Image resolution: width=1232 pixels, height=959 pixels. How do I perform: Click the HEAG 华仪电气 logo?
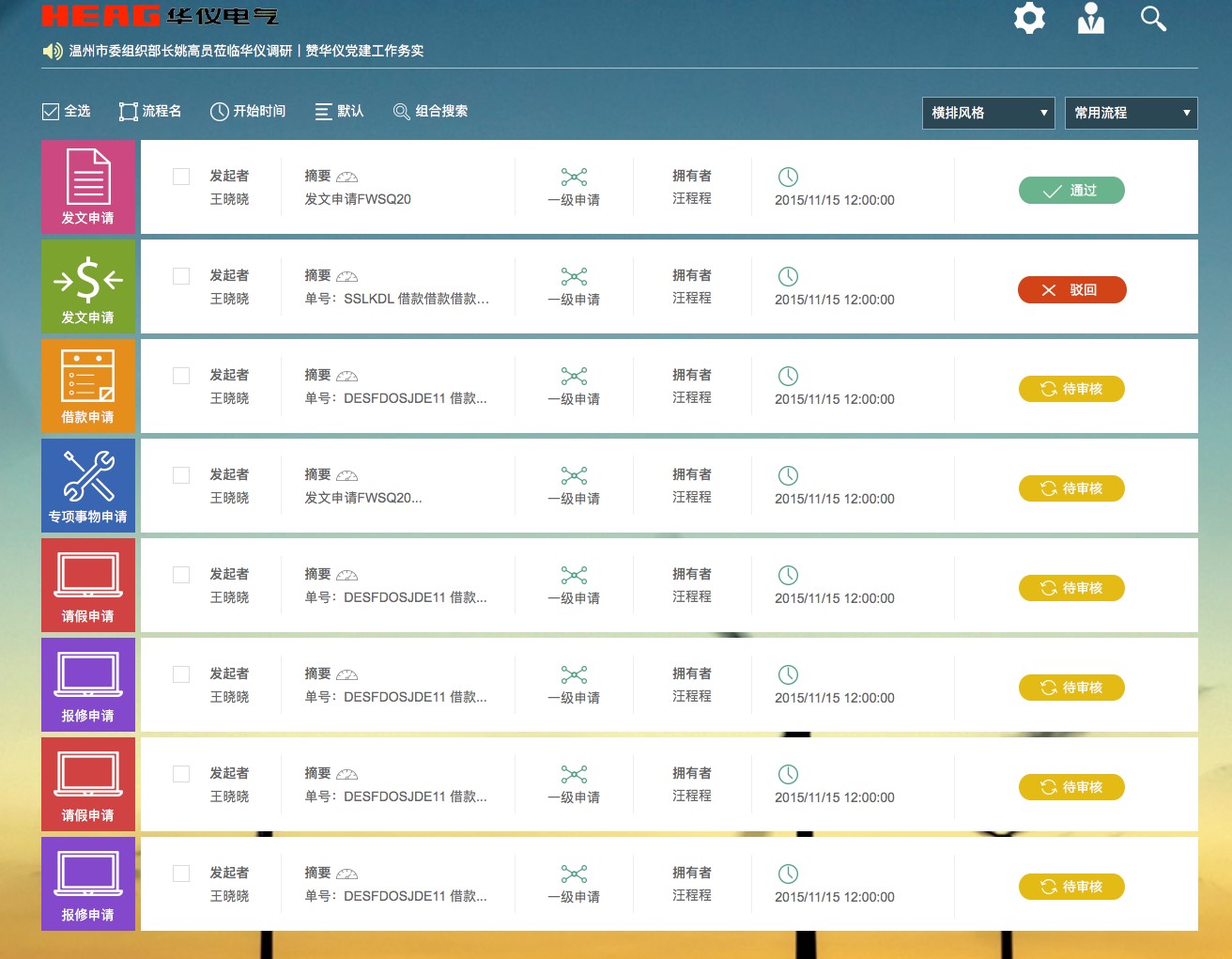point(160,16)
